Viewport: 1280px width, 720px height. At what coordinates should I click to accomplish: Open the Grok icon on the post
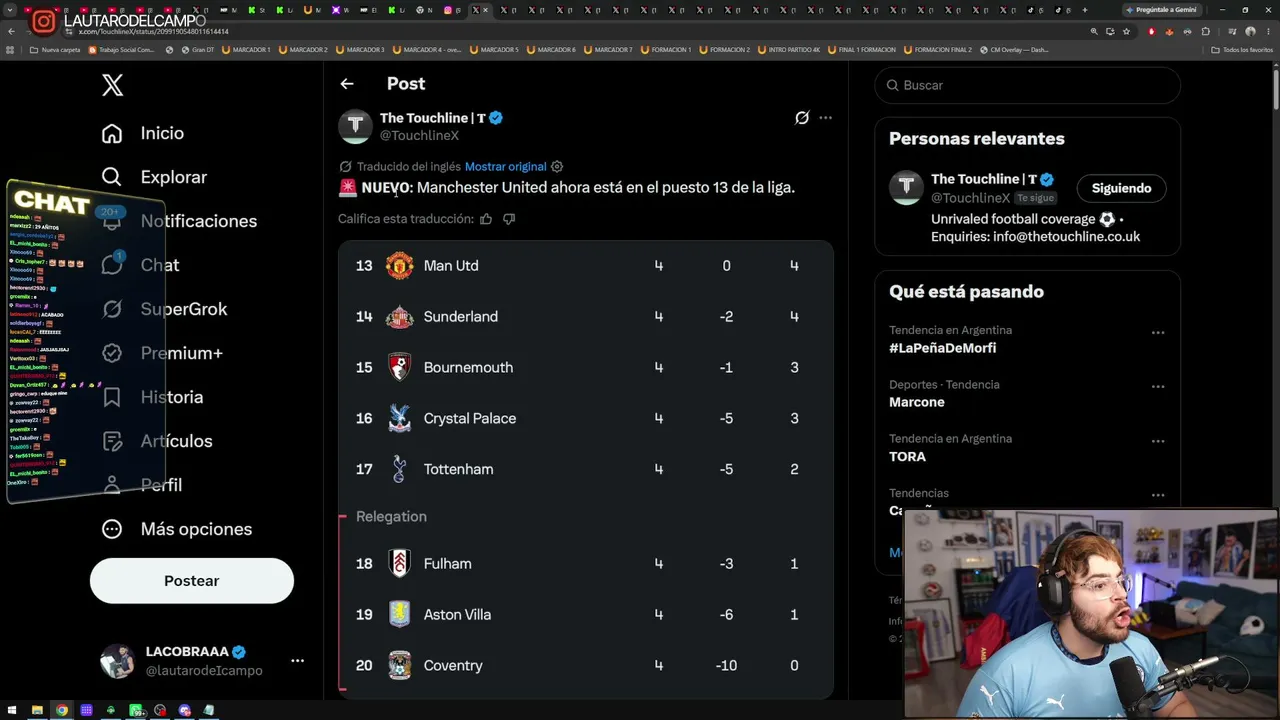[x=802, y=118]
